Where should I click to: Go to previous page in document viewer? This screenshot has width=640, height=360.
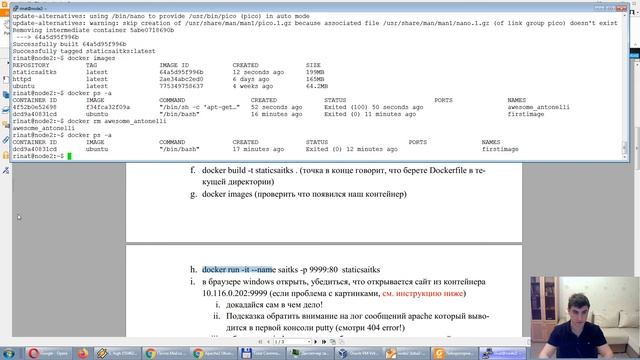pos(268,342)
